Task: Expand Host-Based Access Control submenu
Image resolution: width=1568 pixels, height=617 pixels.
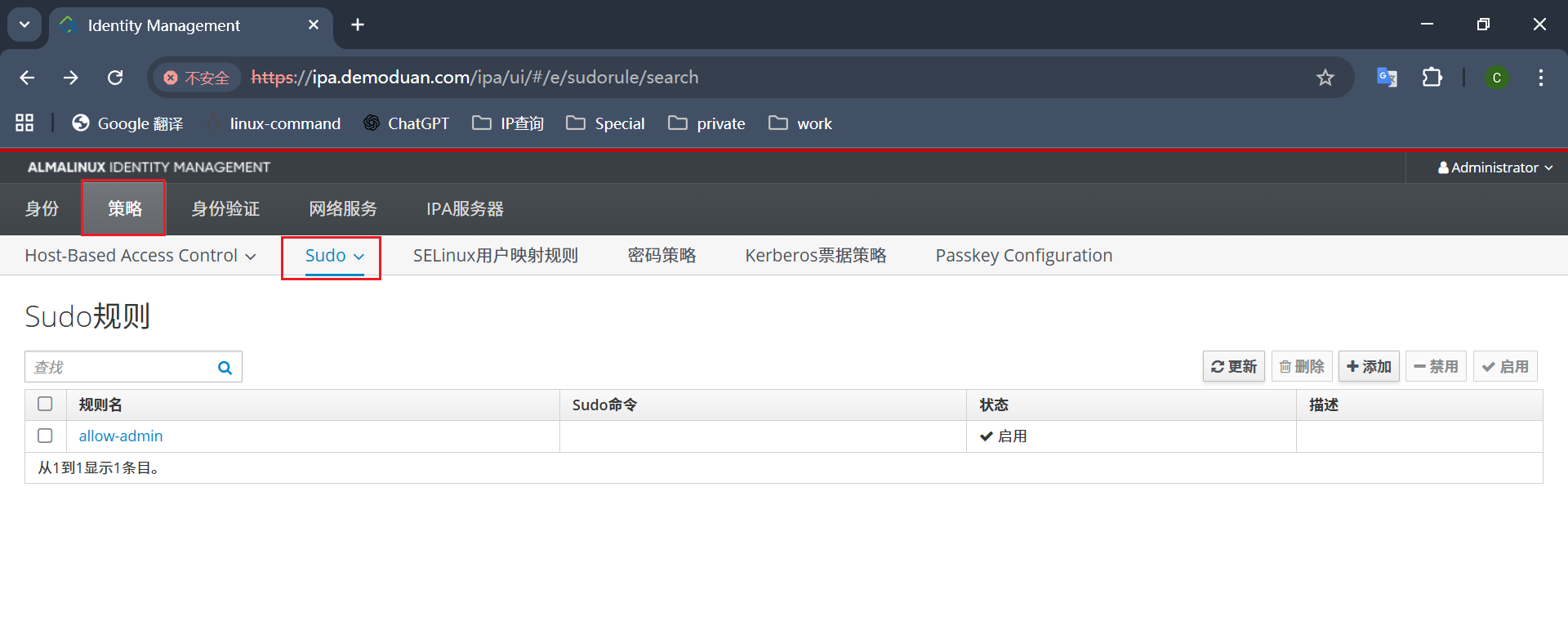Action: [140, 256]
